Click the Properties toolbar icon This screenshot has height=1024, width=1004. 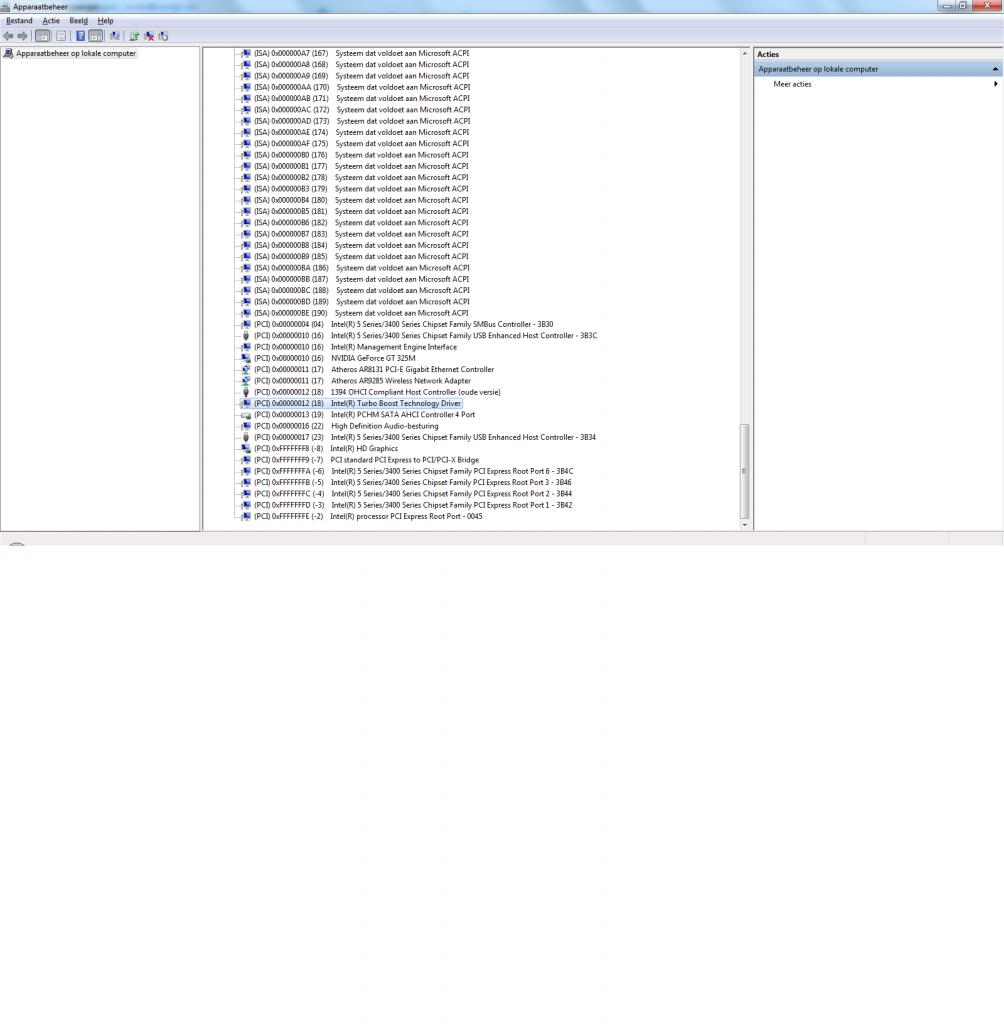click(61, 37)
